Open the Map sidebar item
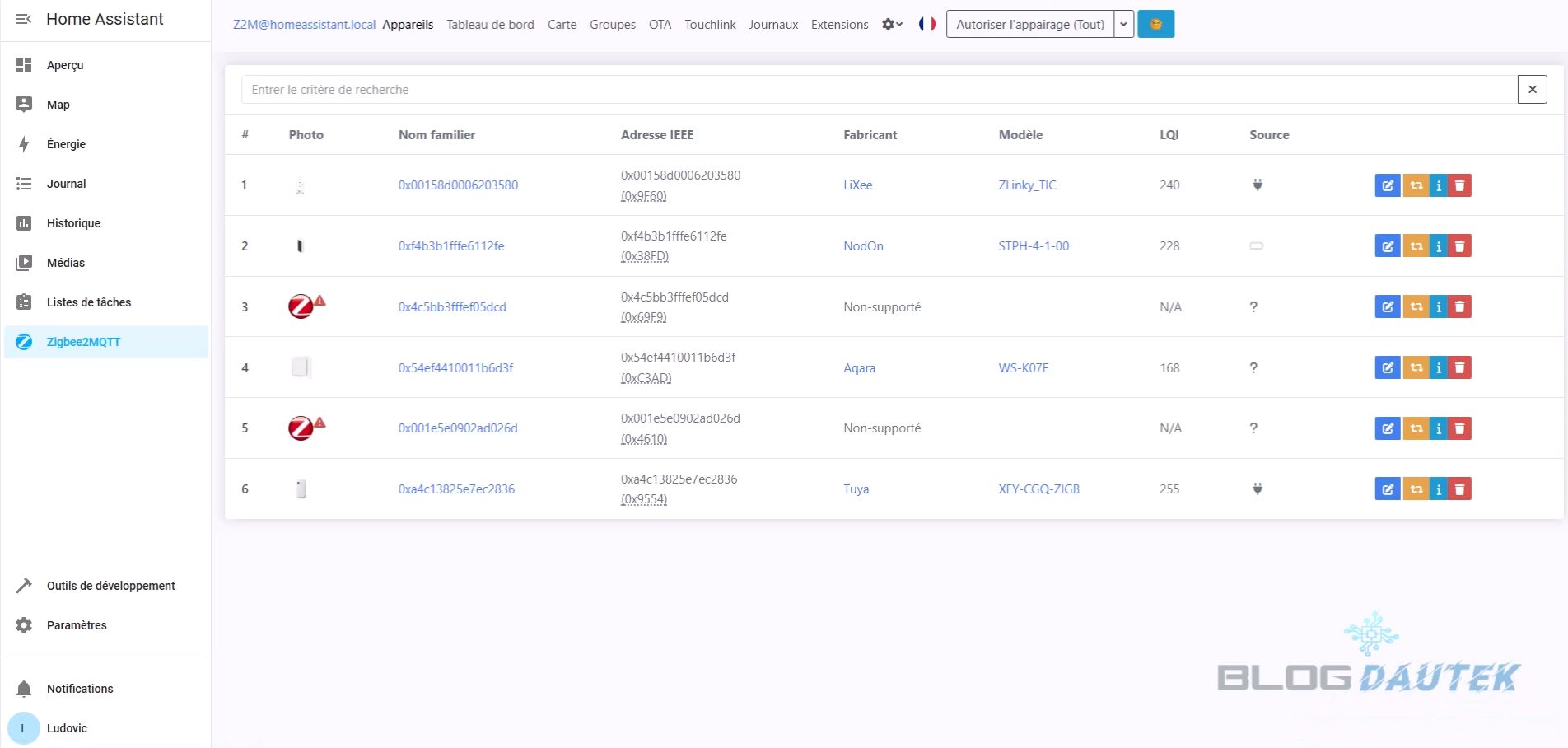1568x748 pixels. tap(105, 105)
